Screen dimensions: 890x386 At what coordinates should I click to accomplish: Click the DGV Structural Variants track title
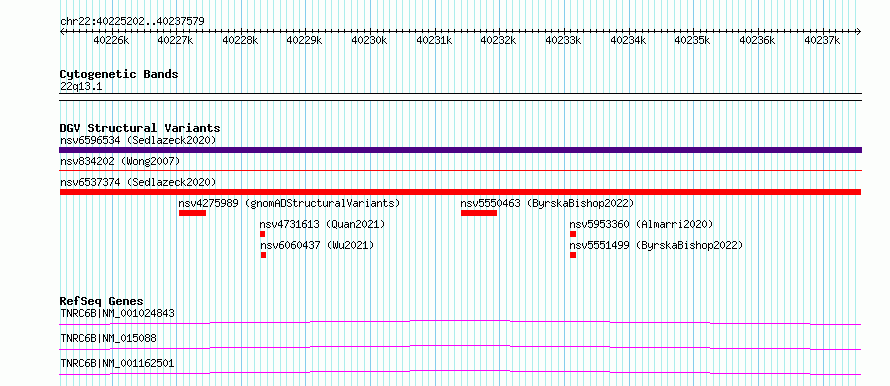(140, 128)
